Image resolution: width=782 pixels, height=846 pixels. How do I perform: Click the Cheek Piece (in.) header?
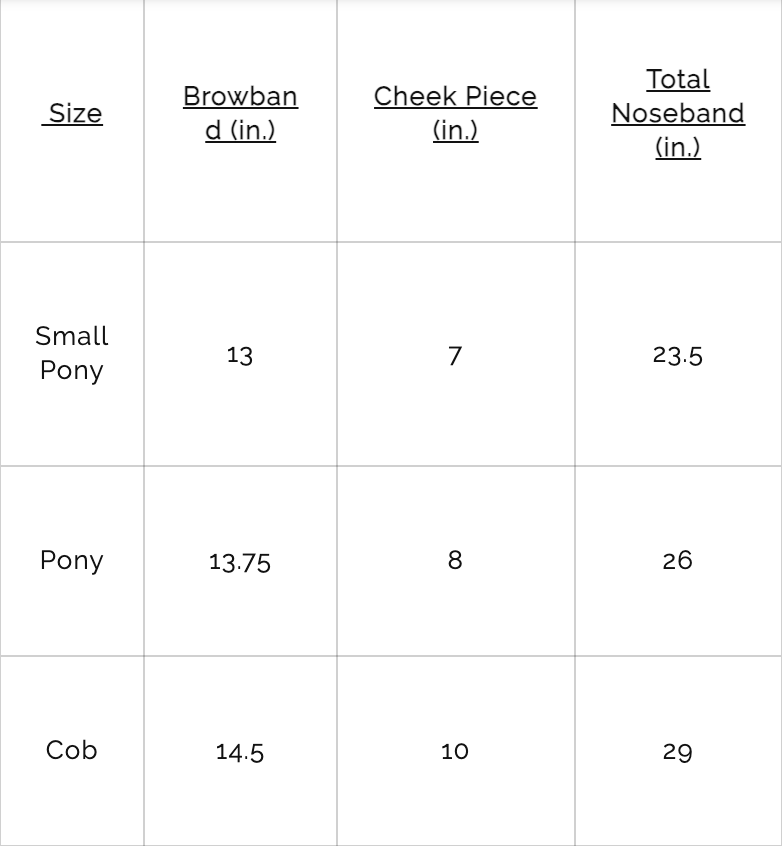point(455,113)
